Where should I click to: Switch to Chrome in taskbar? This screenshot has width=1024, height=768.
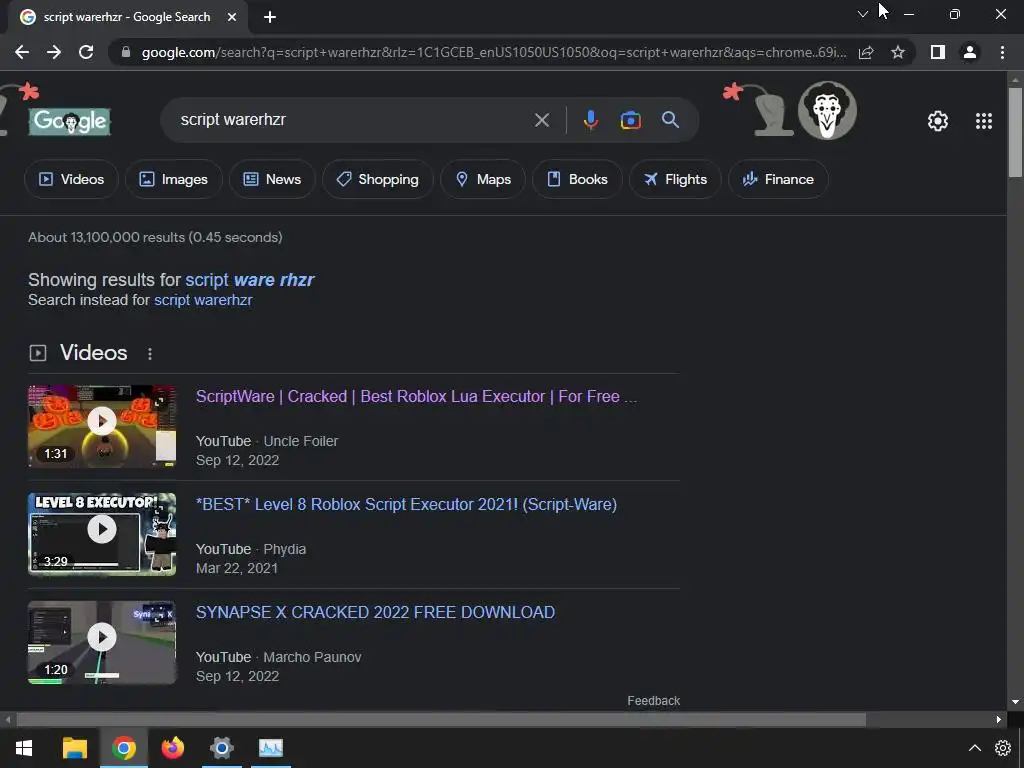coord(123,748)
